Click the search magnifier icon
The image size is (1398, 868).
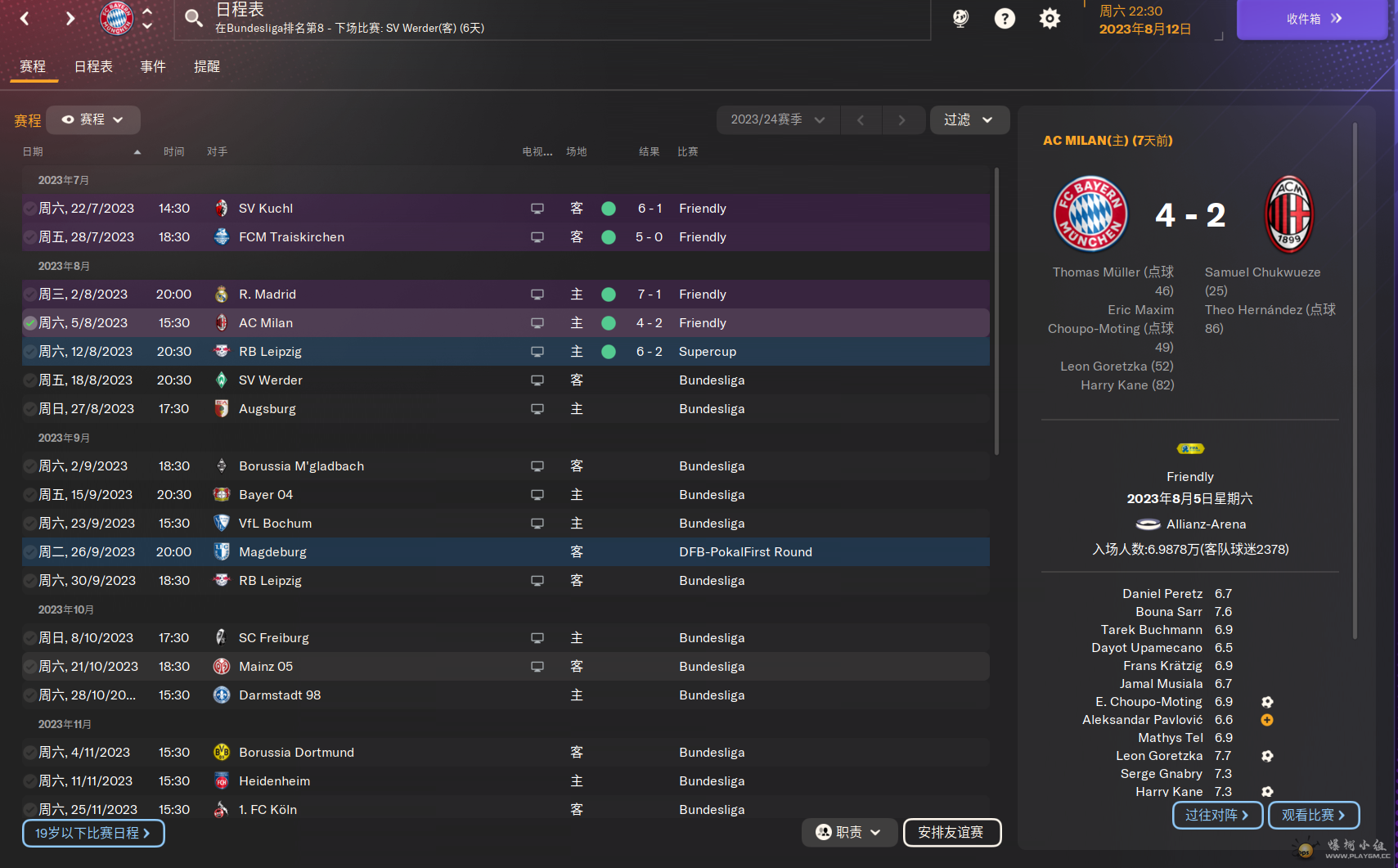[x=193, y=18]
